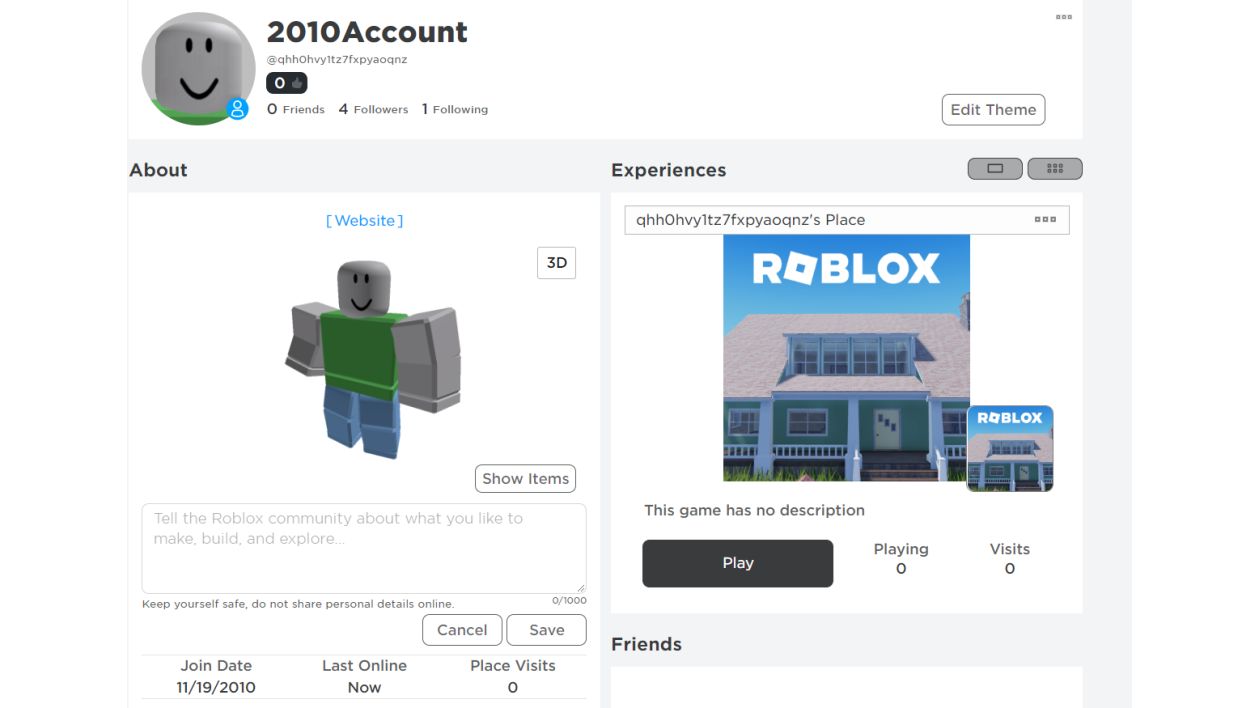The height and width of the screenshot is (708, 1258).
Task: View the 4 Followers list
Action: [373, 109]
